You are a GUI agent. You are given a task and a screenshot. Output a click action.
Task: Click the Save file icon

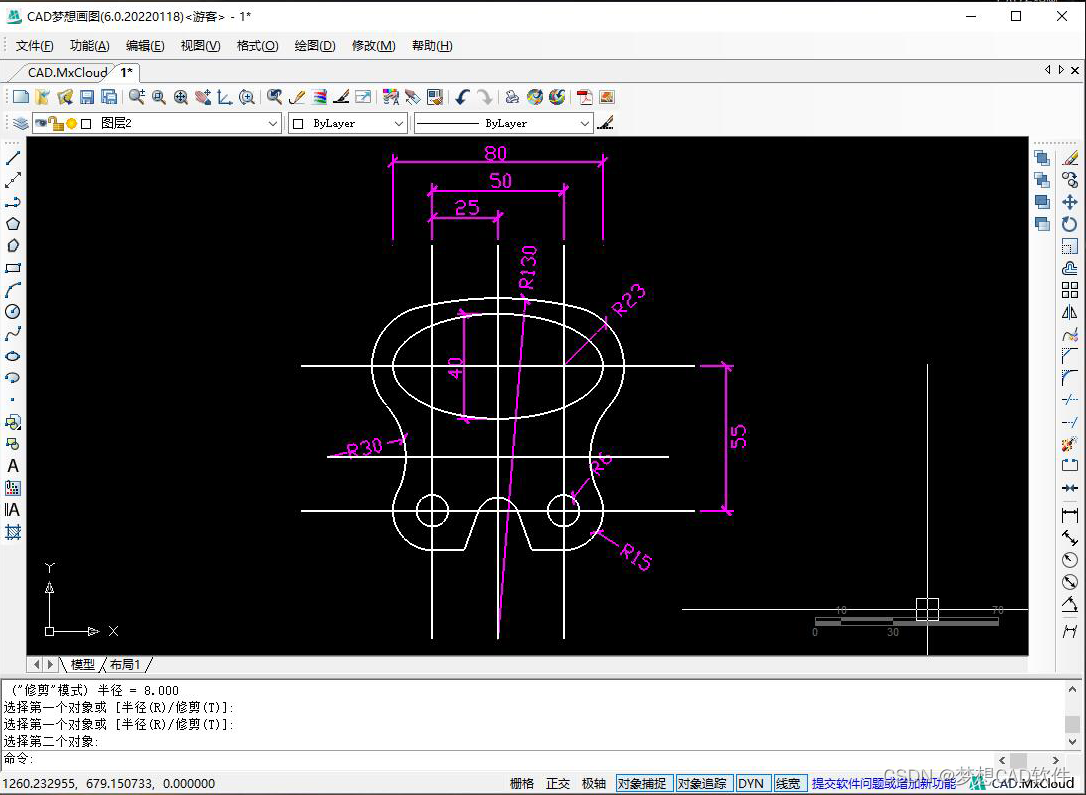[x=87, y=97]
